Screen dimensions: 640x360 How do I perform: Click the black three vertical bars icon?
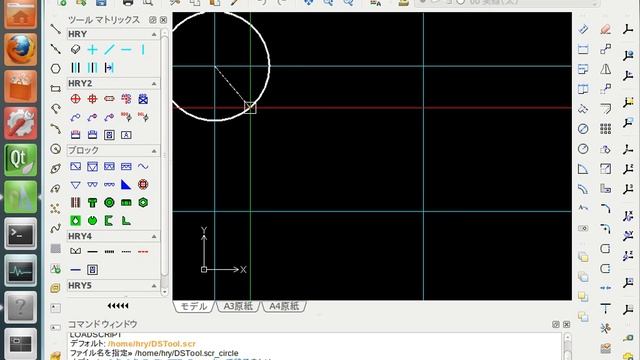click(x=76, y=67)
